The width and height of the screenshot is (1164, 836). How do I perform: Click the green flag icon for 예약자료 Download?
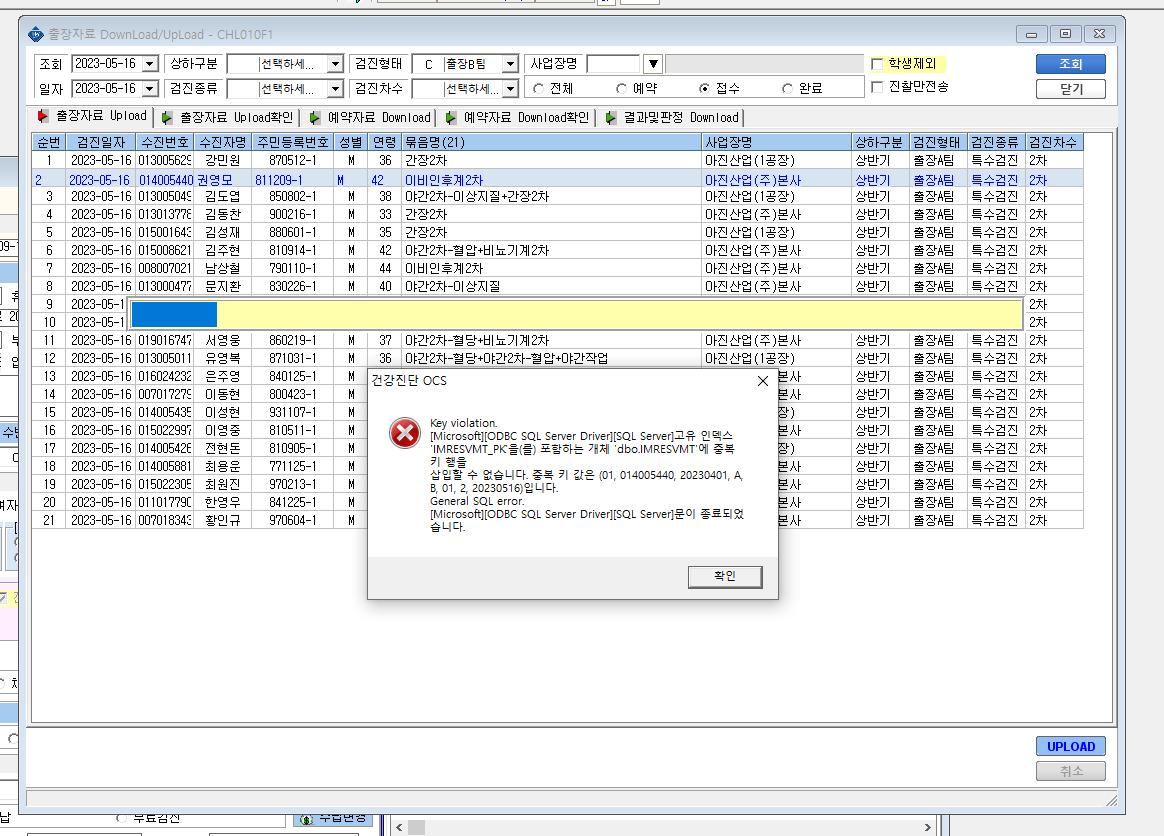[315, 117]
